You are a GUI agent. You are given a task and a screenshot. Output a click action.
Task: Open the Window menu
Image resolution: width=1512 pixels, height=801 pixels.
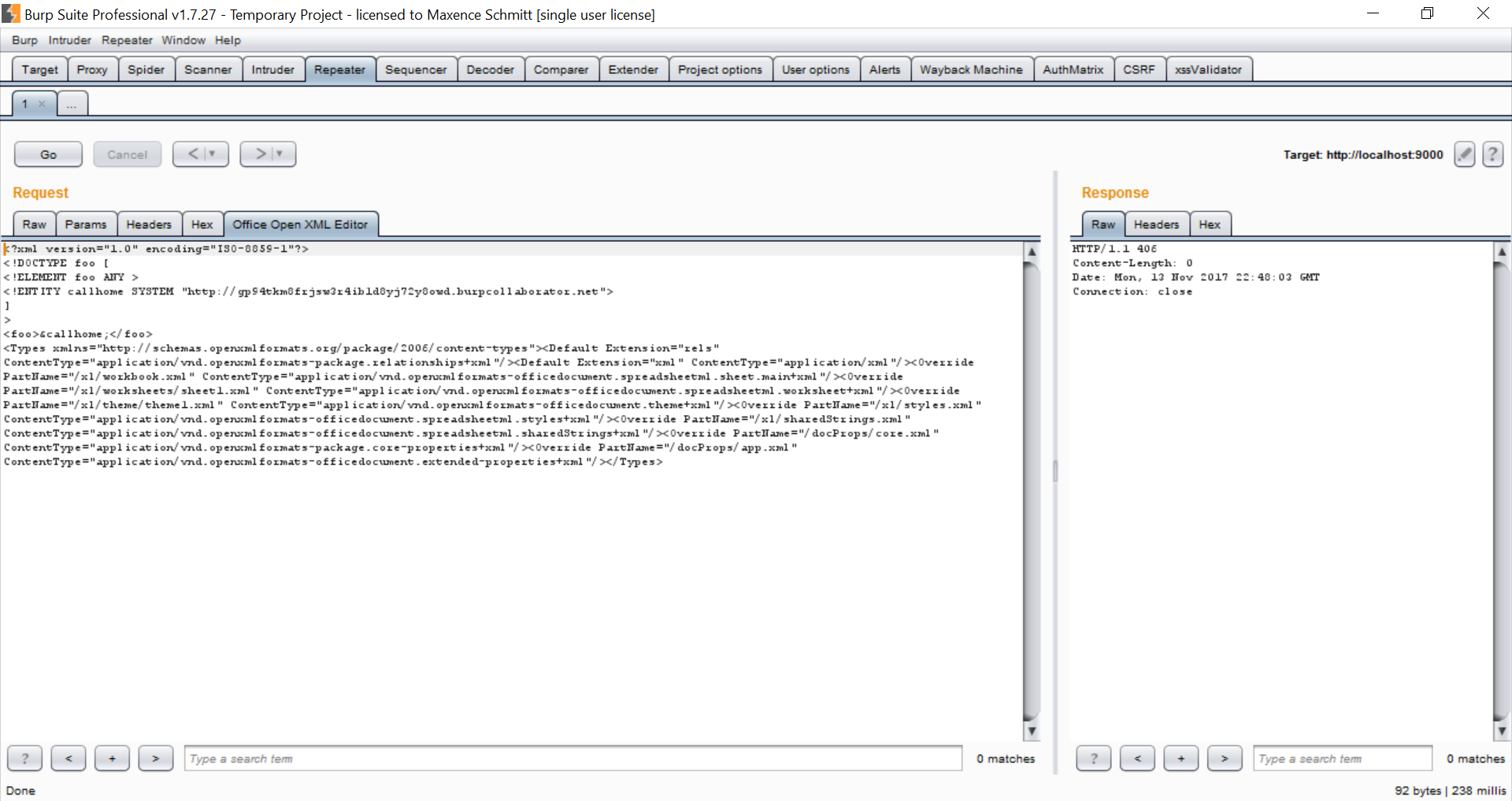coord(183,40)
